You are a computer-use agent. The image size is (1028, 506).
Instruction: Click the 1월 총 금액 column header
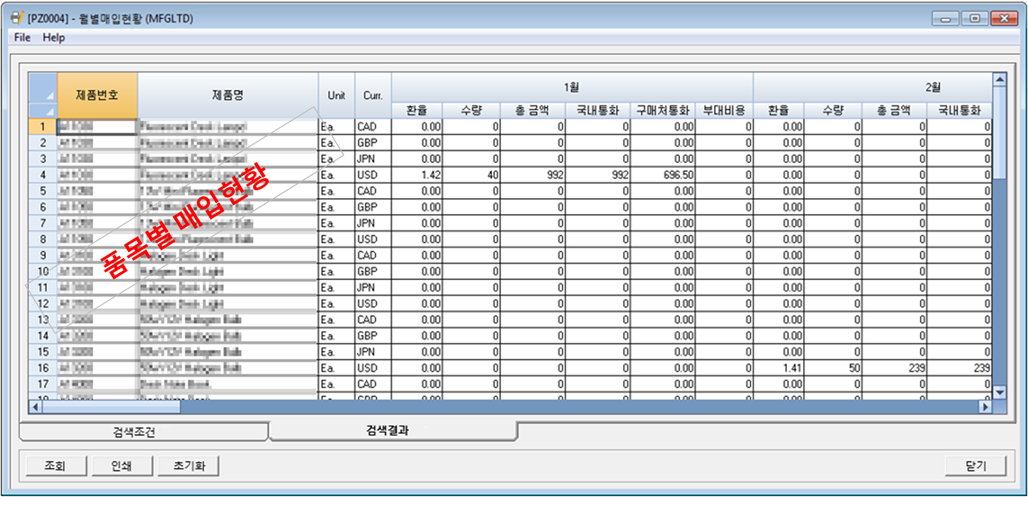532,110
